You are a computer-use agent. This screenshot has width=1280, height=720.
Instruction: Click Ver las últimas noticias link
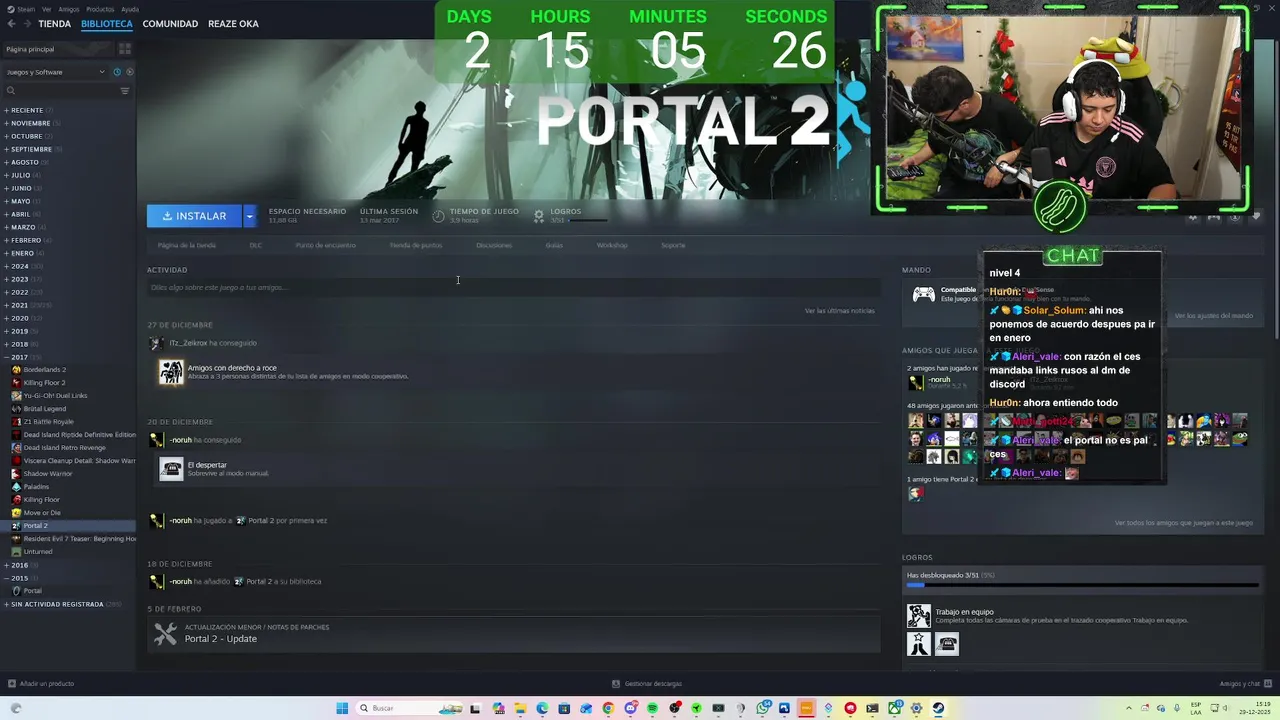(840, 311)
